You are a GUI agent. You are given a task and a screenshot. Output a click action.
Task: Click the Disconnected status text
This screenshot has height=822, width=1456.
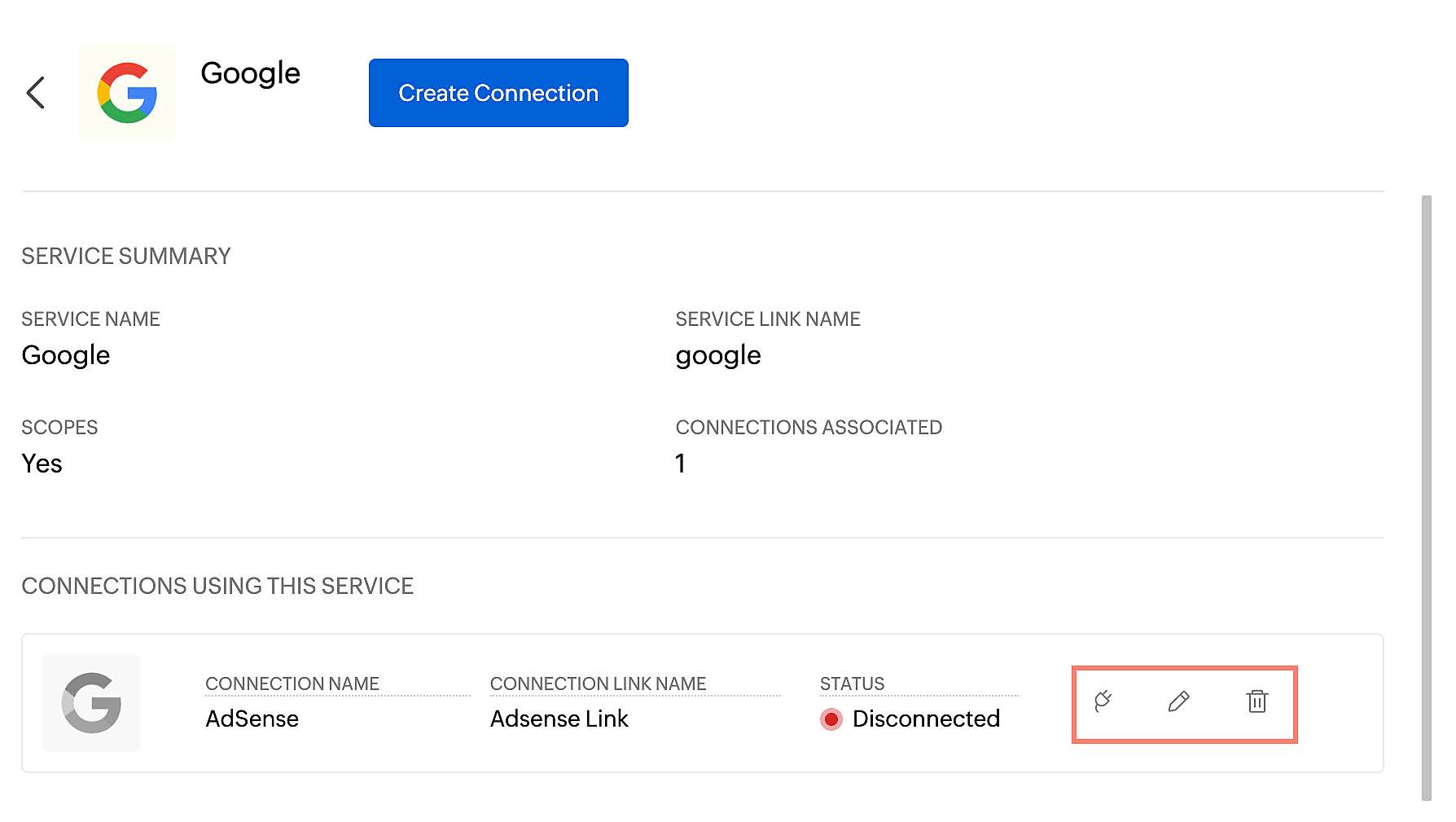[x=926, y=719]
